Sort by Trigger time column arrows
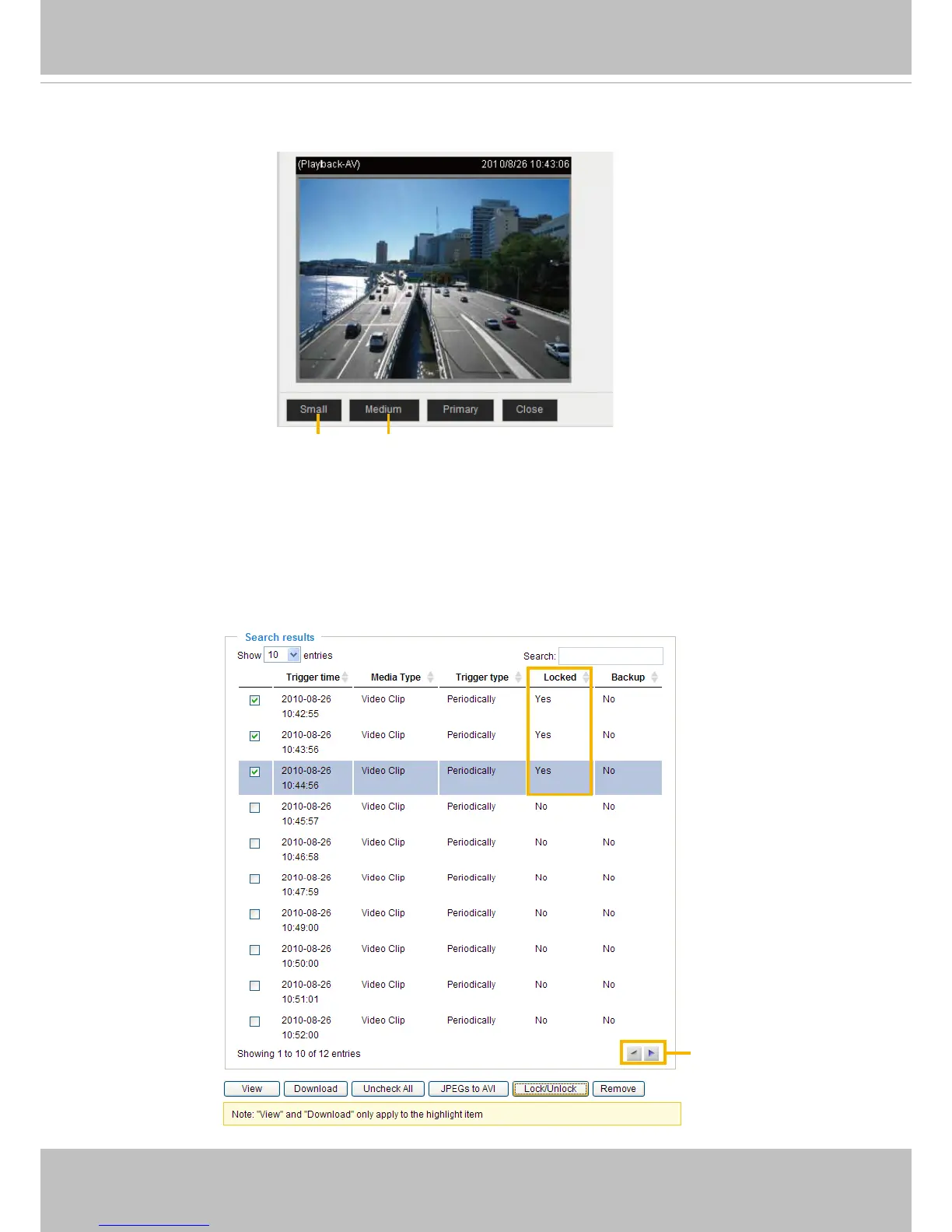 point(345,677)
